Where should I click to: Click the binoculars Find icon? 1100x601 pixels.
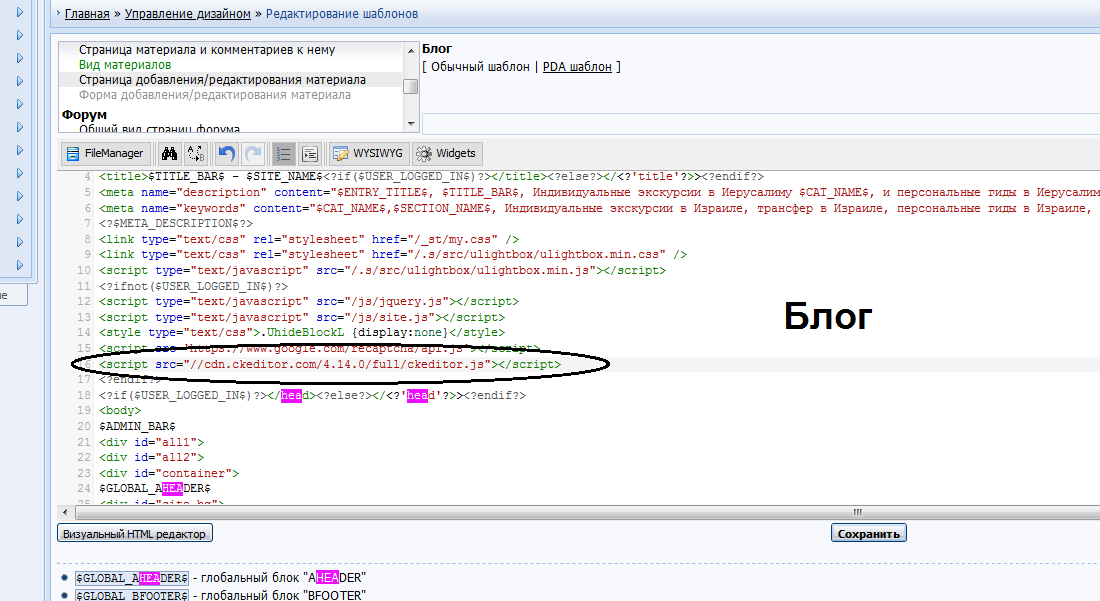[x=169, y=154]
